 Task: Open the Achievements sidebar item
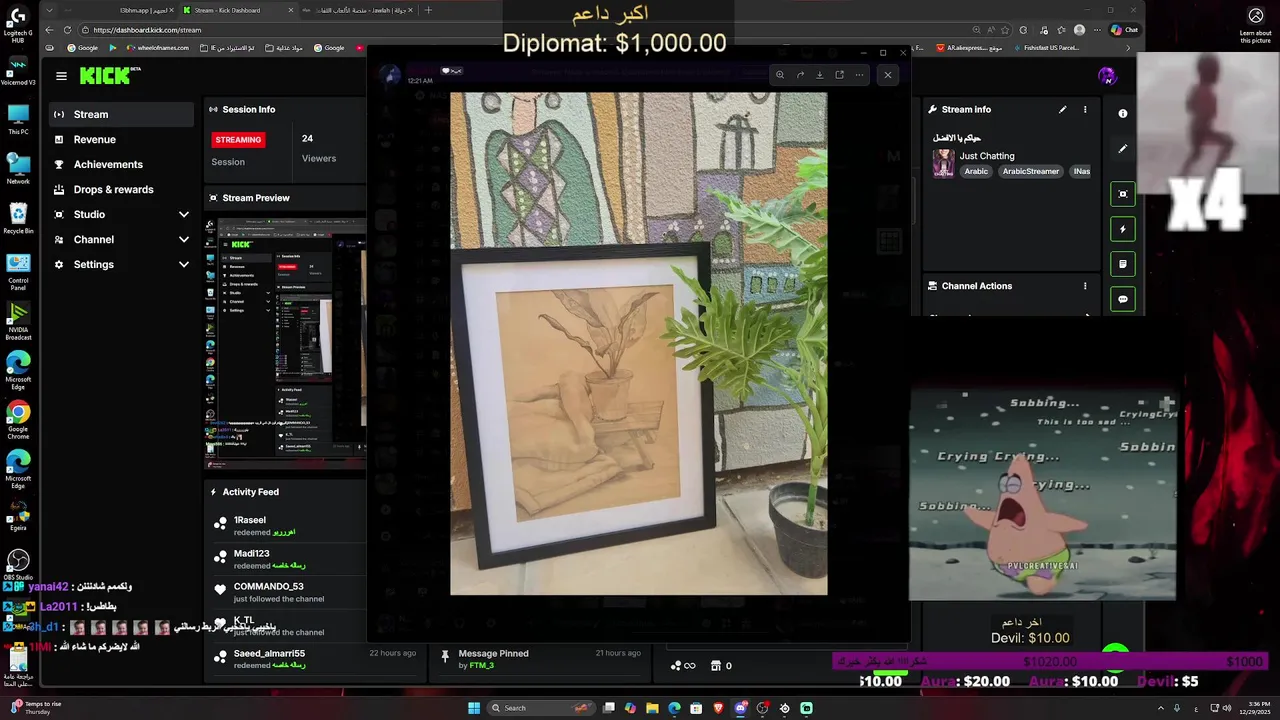click(x=121, y=164)
